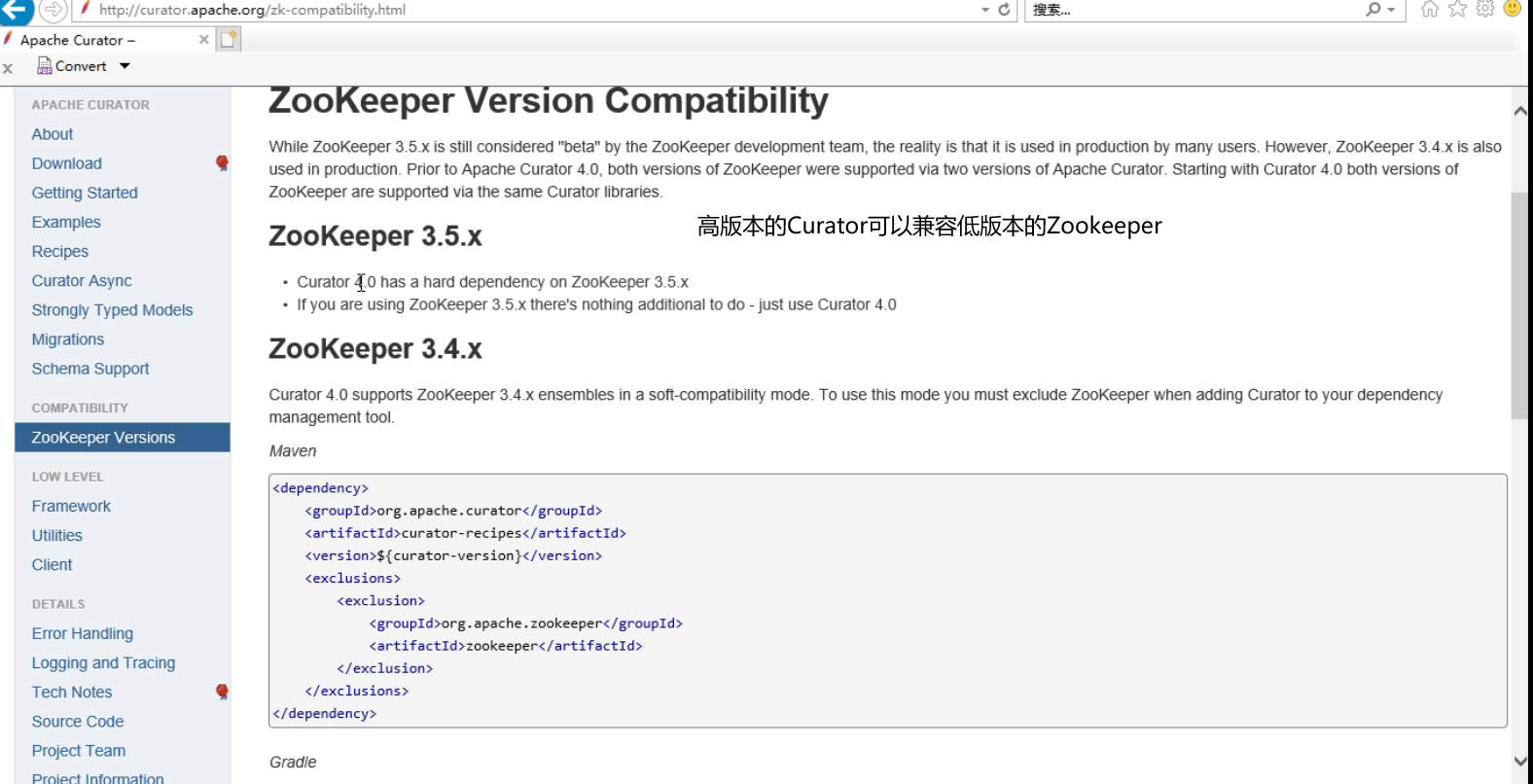Navigate to Curator Async

coord(82,280)
